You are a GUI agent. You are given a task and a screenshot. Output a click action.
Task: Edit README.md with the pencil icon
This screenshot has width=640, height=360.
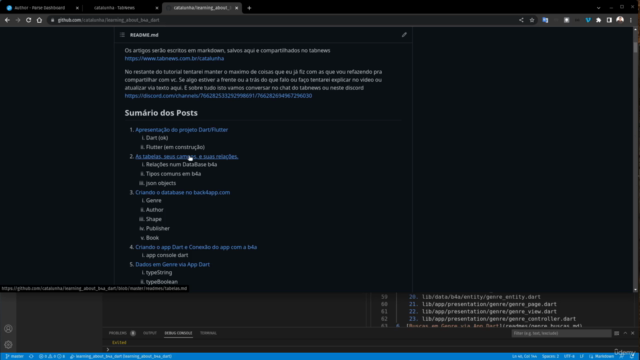(x=404, y=35)
